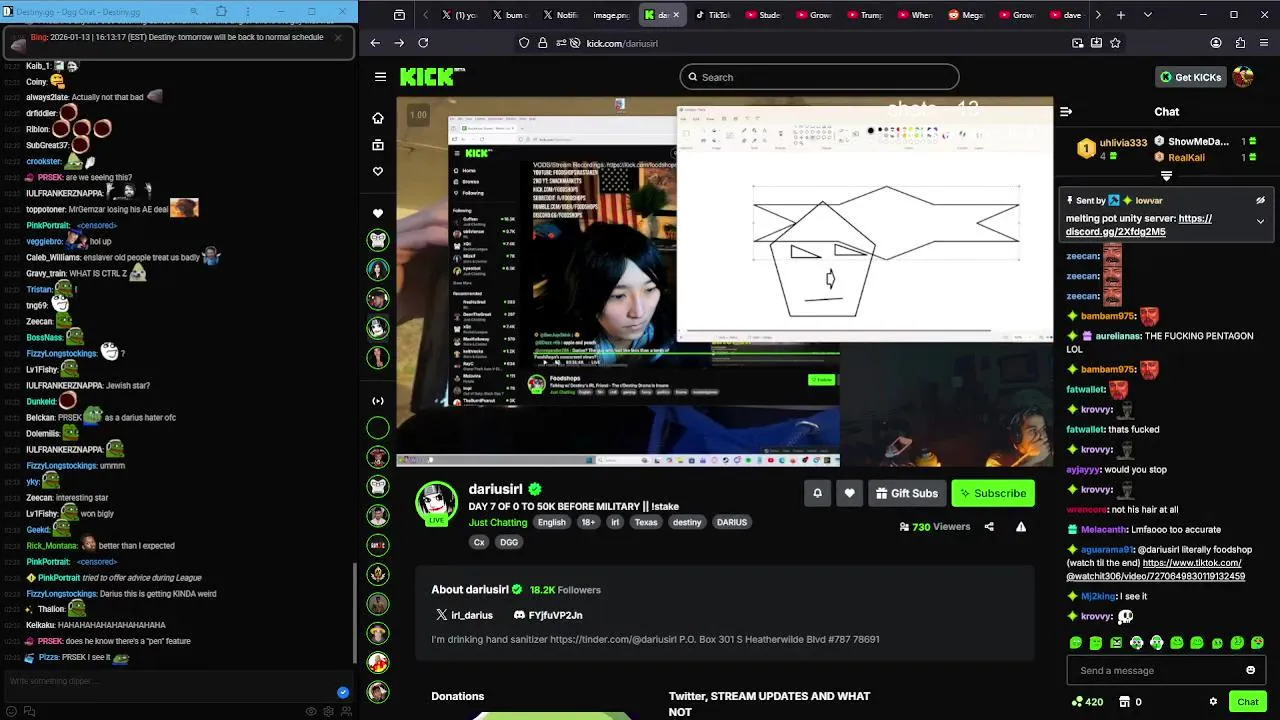Image resolution: width=1280 pixels, height=720 pixels.
Task: Expand the gift leaderboard chevron
Action: (1166, 176)
